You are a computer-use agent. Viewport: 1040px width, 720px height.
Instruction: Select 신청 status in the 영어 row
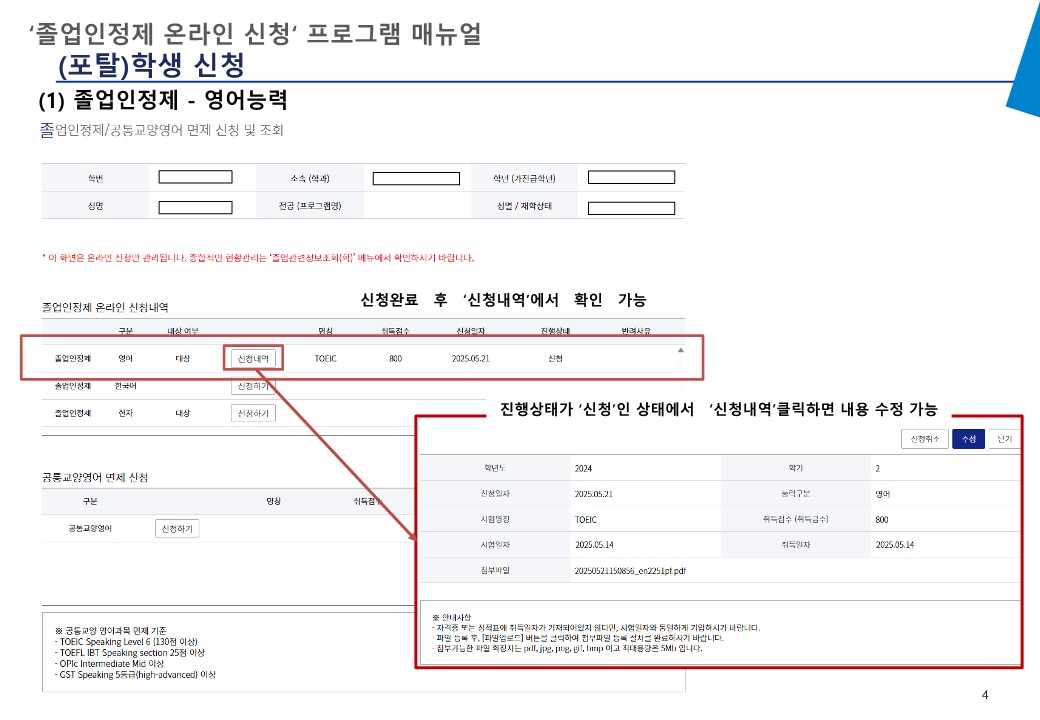[555, 359]
